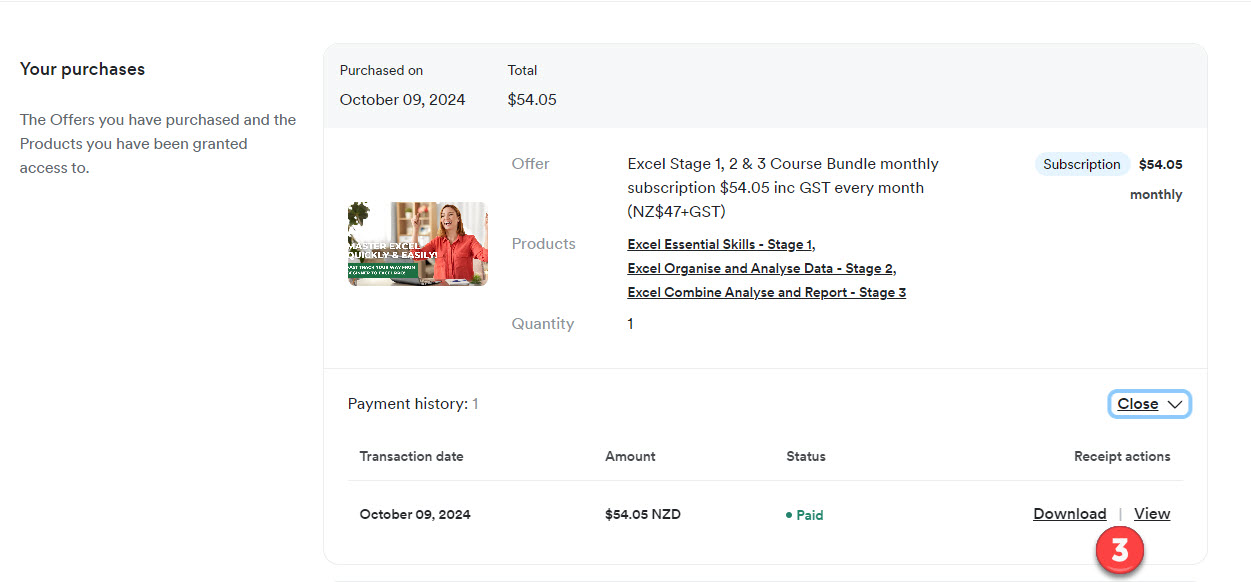Image resolution: width=1251 pixels, height=582 pixels.
Task: Click the Transaction date column header
Action: [411, 456]
